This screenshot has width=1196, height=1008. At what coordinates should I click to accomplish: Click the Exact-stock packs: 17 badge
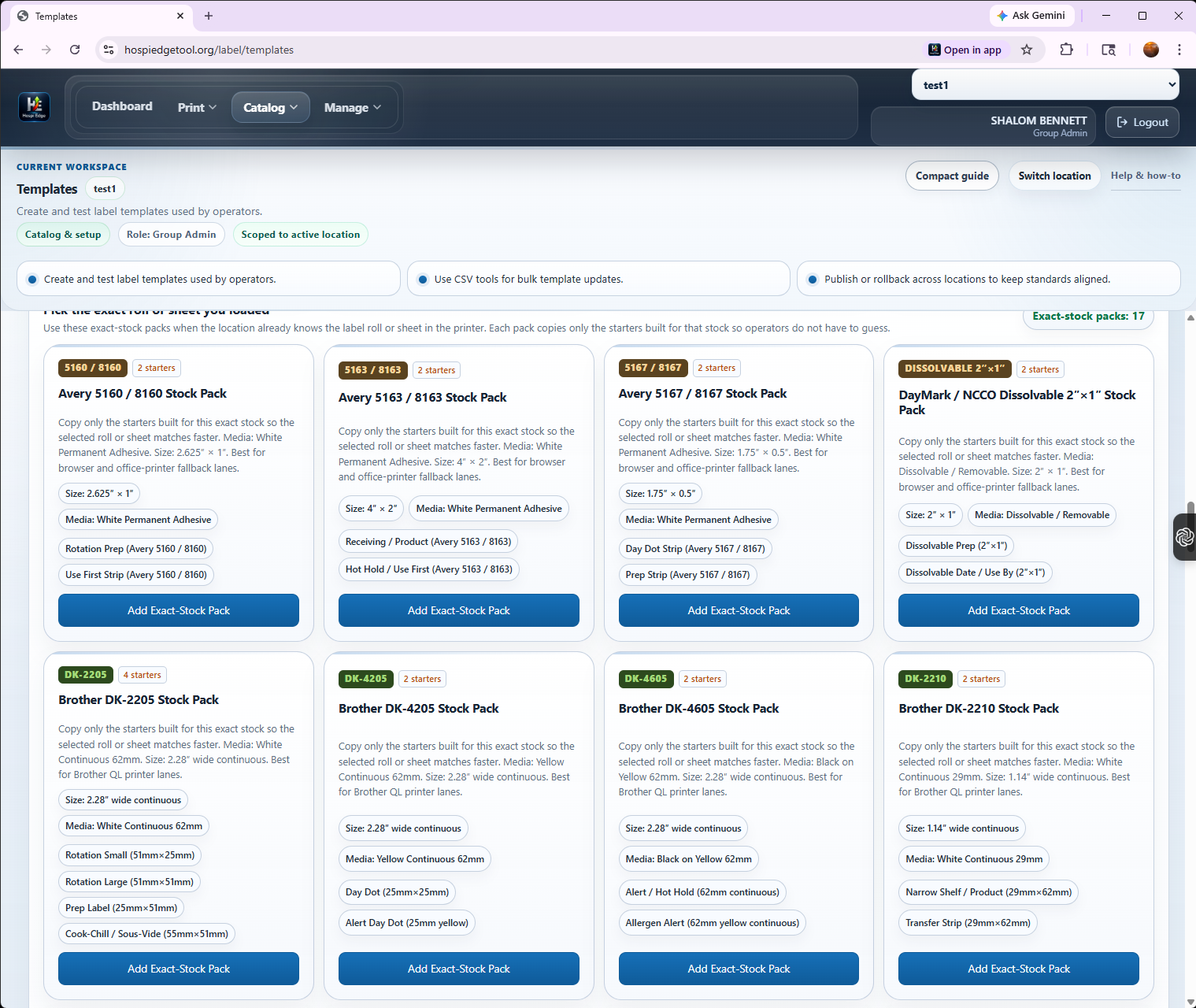tap(1088, 317)
